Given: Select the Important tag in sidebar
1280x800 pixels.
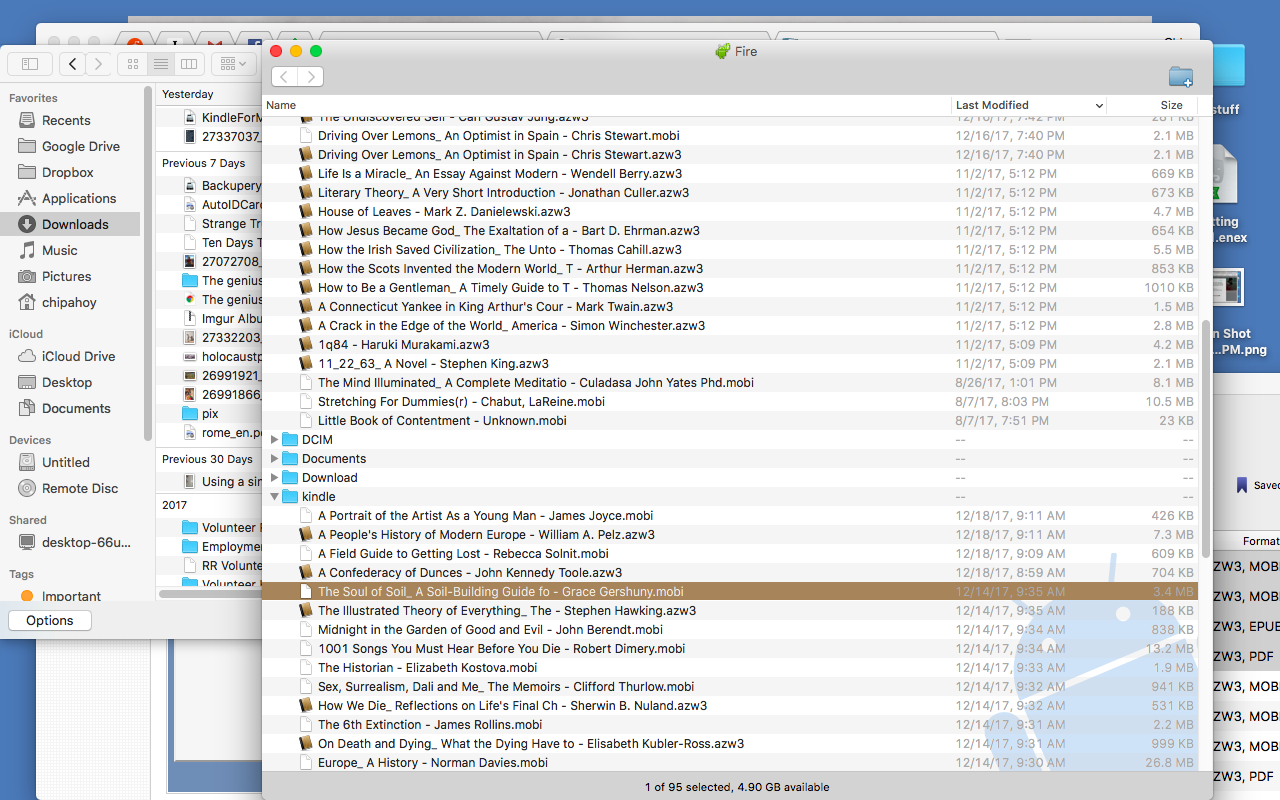Looking at the screenshot, I should point(70,596).
